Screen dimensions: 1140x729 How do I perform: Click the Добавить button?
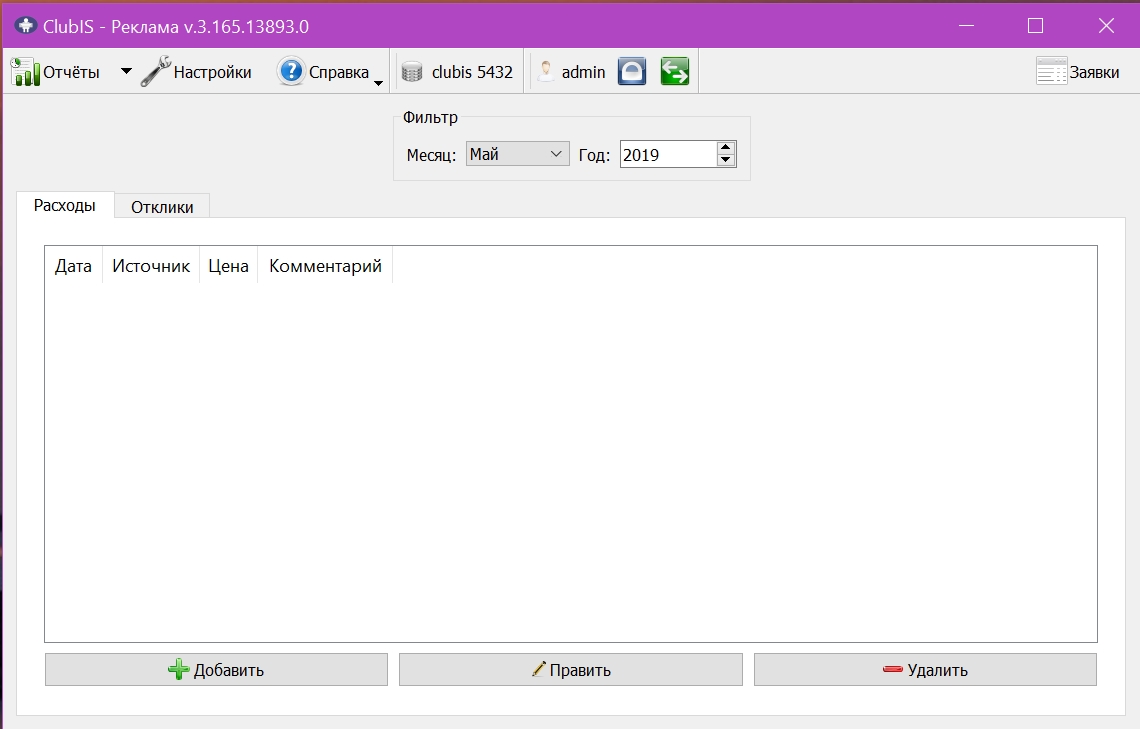tap(216, 669)
